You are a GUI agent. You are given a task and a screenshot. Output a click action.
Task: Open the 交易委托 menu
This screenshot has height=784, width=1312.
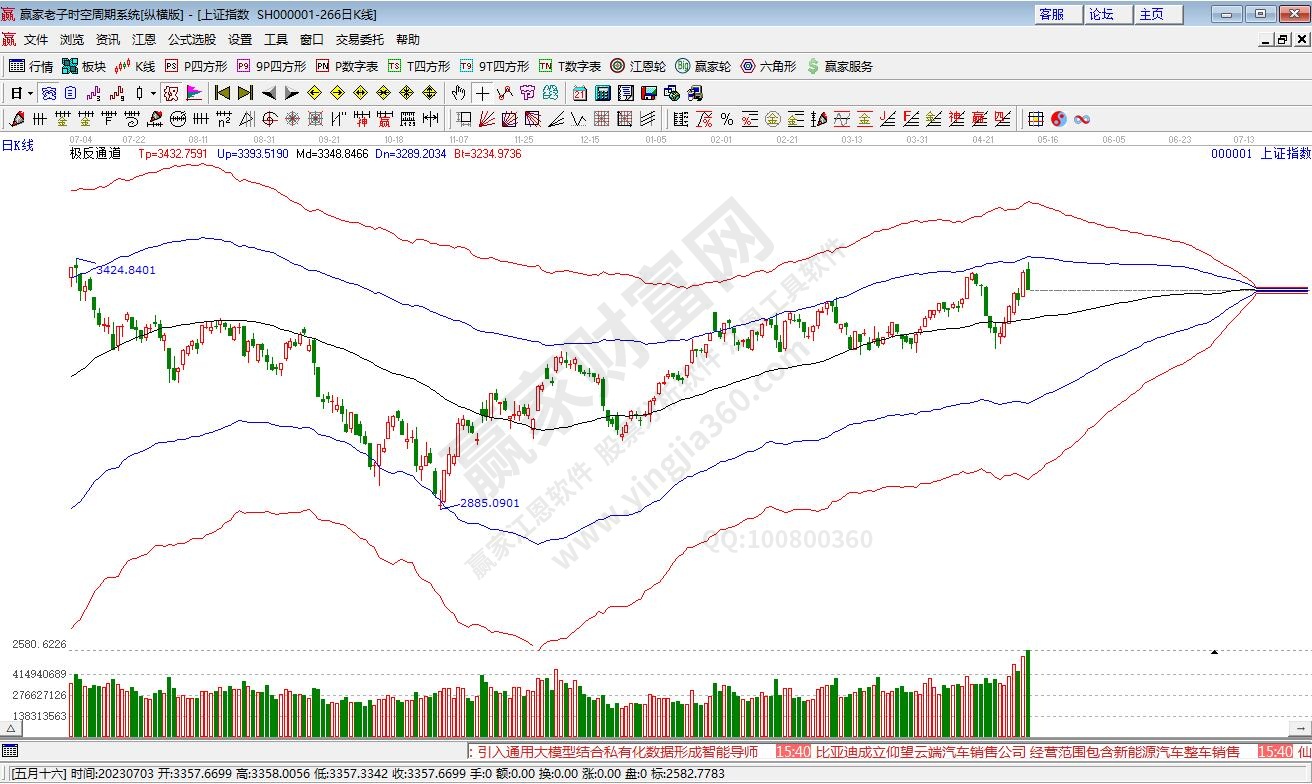pos(359,40)
